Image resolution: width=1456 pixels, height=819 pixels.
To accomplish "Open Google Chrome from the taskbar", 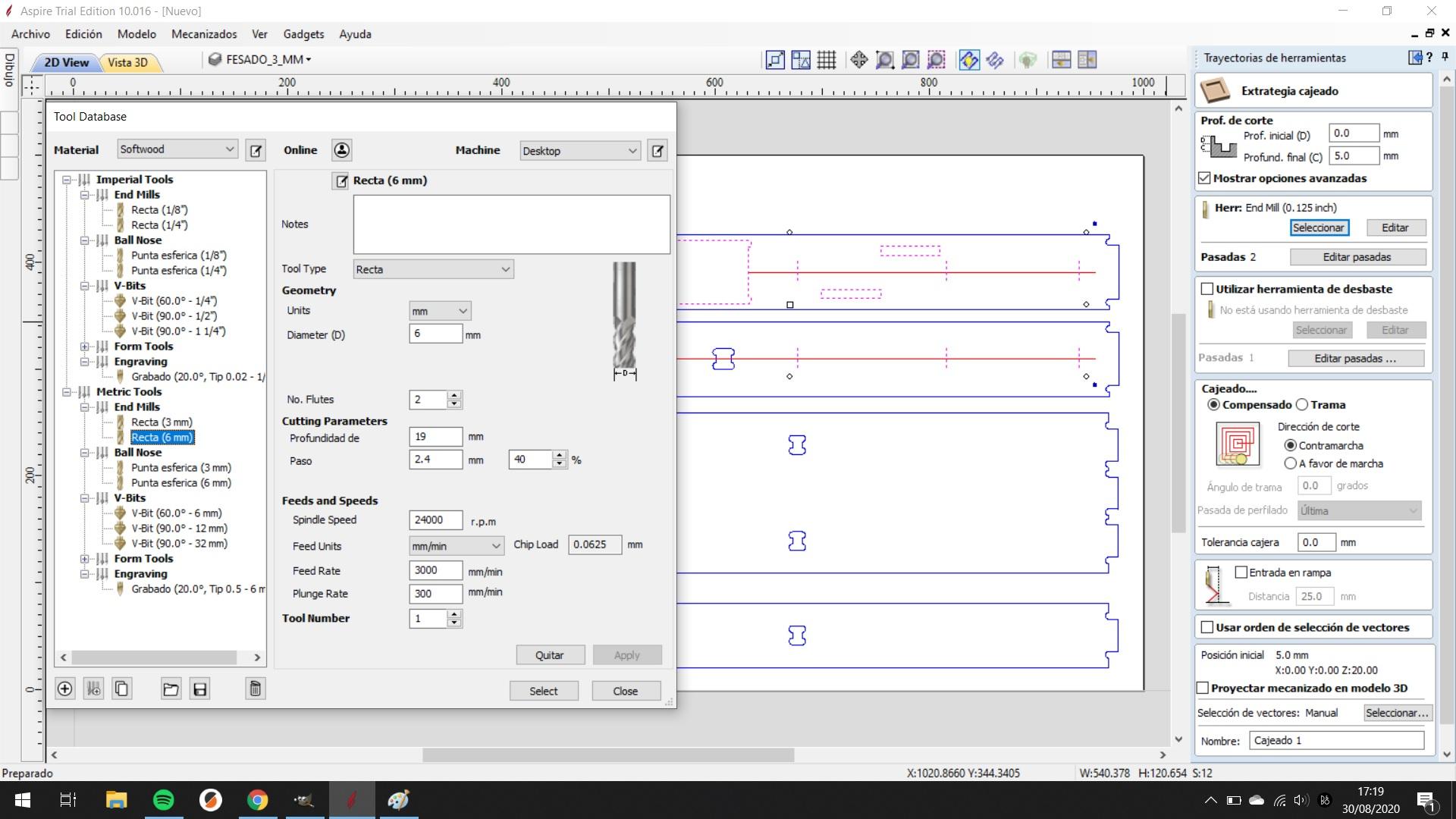I will 257,800.
